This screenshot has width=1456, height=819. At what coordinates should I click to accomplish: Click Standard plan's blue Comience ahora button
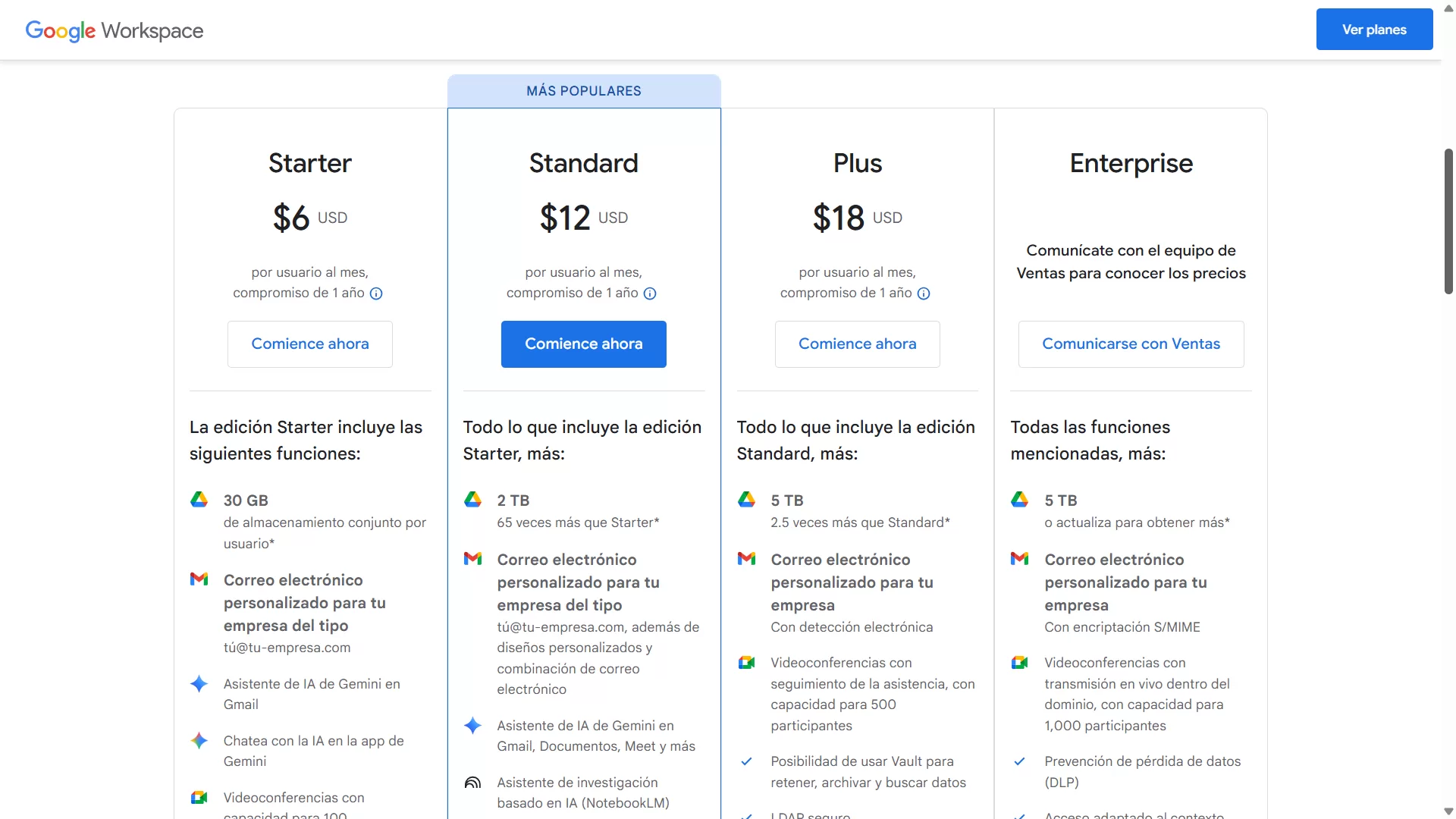click(583, 344)
